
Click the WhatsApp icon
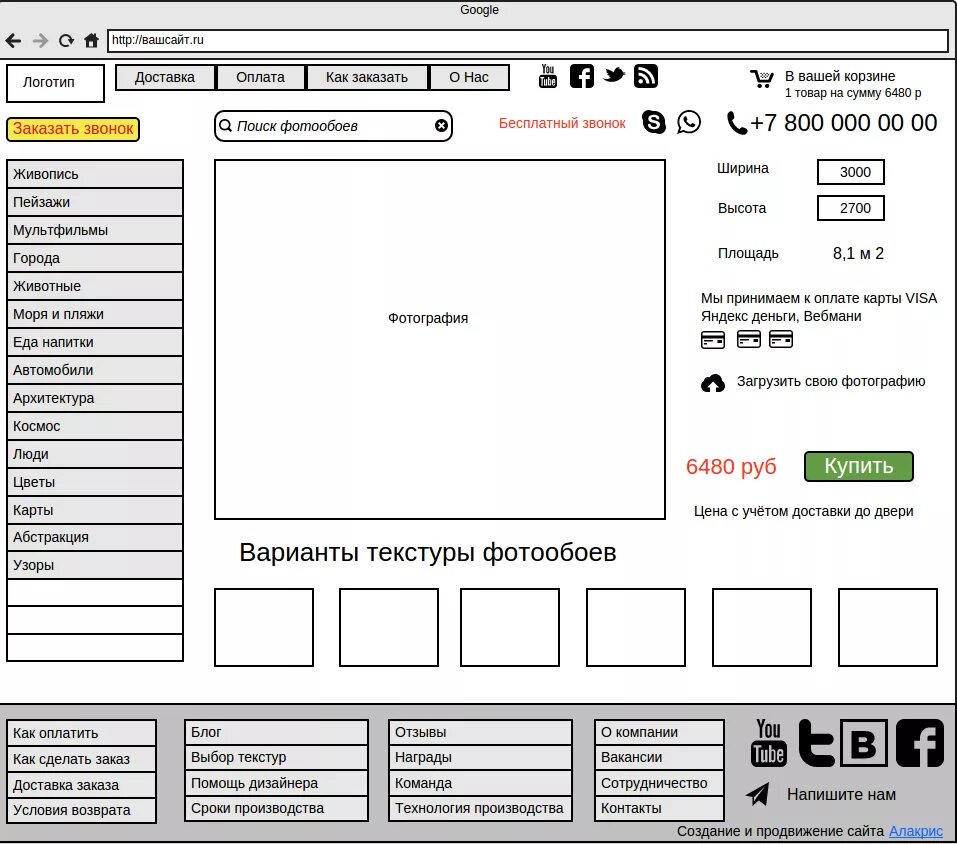click(x=688, y=122)
